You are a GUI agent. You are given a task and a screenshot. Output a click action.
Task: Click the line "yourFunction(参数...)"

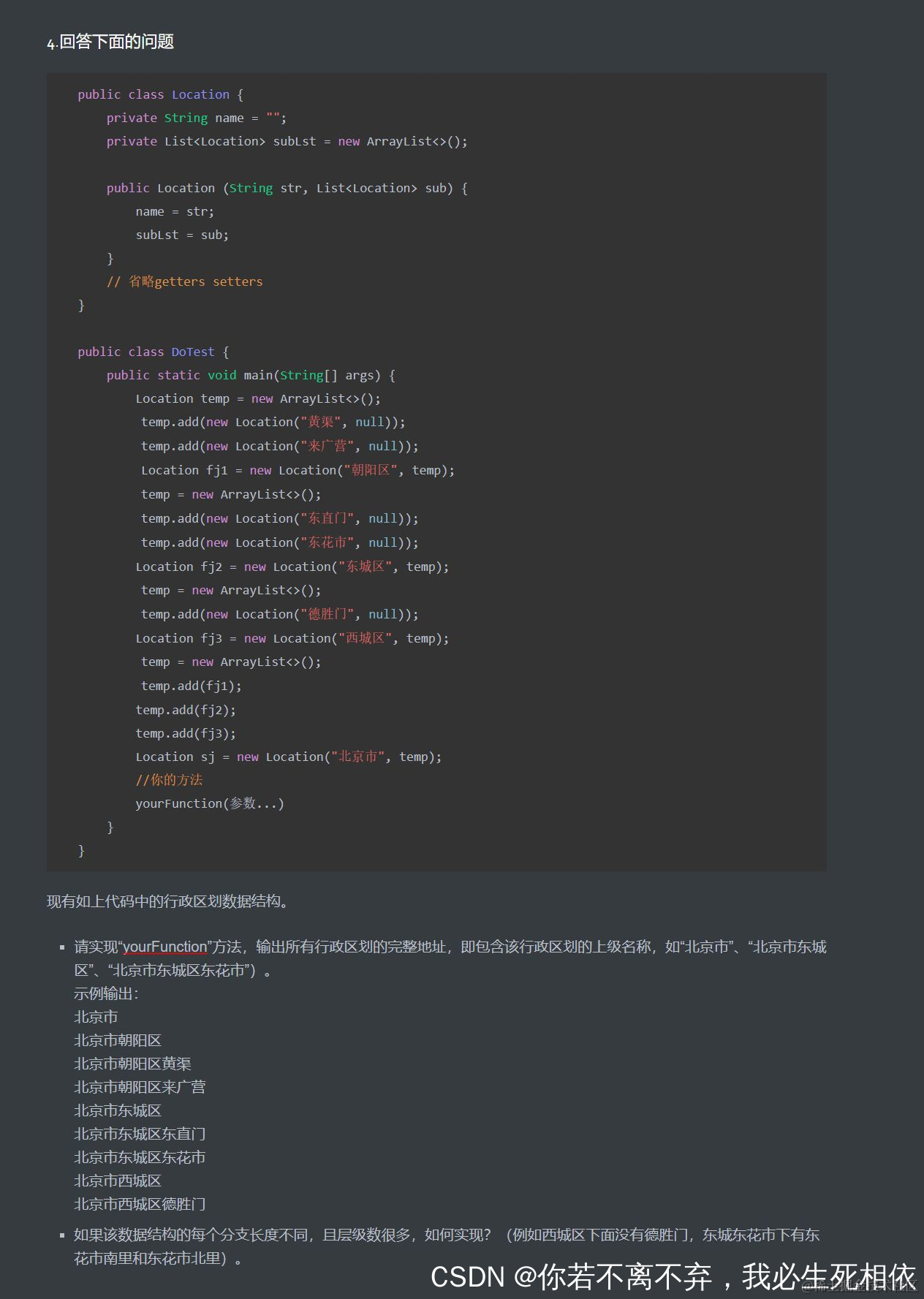pos(210,803)
